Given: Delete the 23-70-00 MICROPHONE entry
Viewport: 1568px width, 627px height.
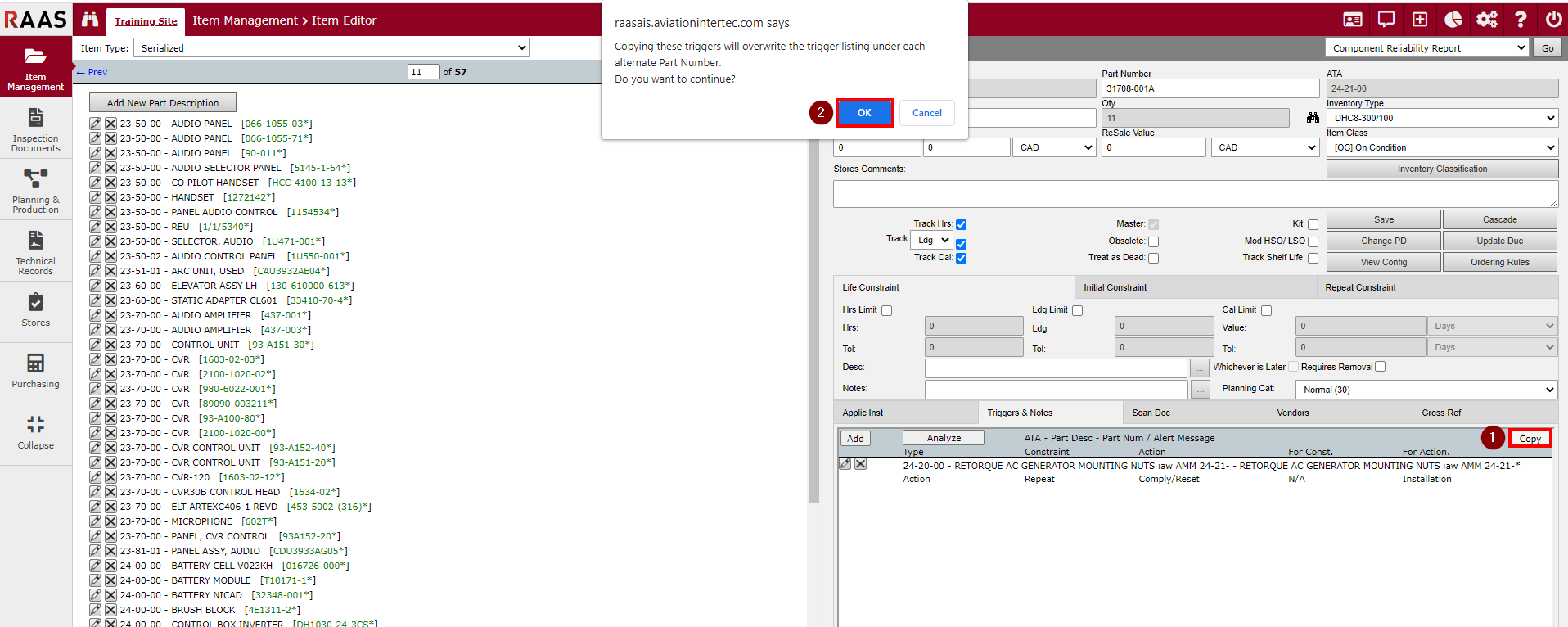Looking at the screenshot, I should pos(110,521).
